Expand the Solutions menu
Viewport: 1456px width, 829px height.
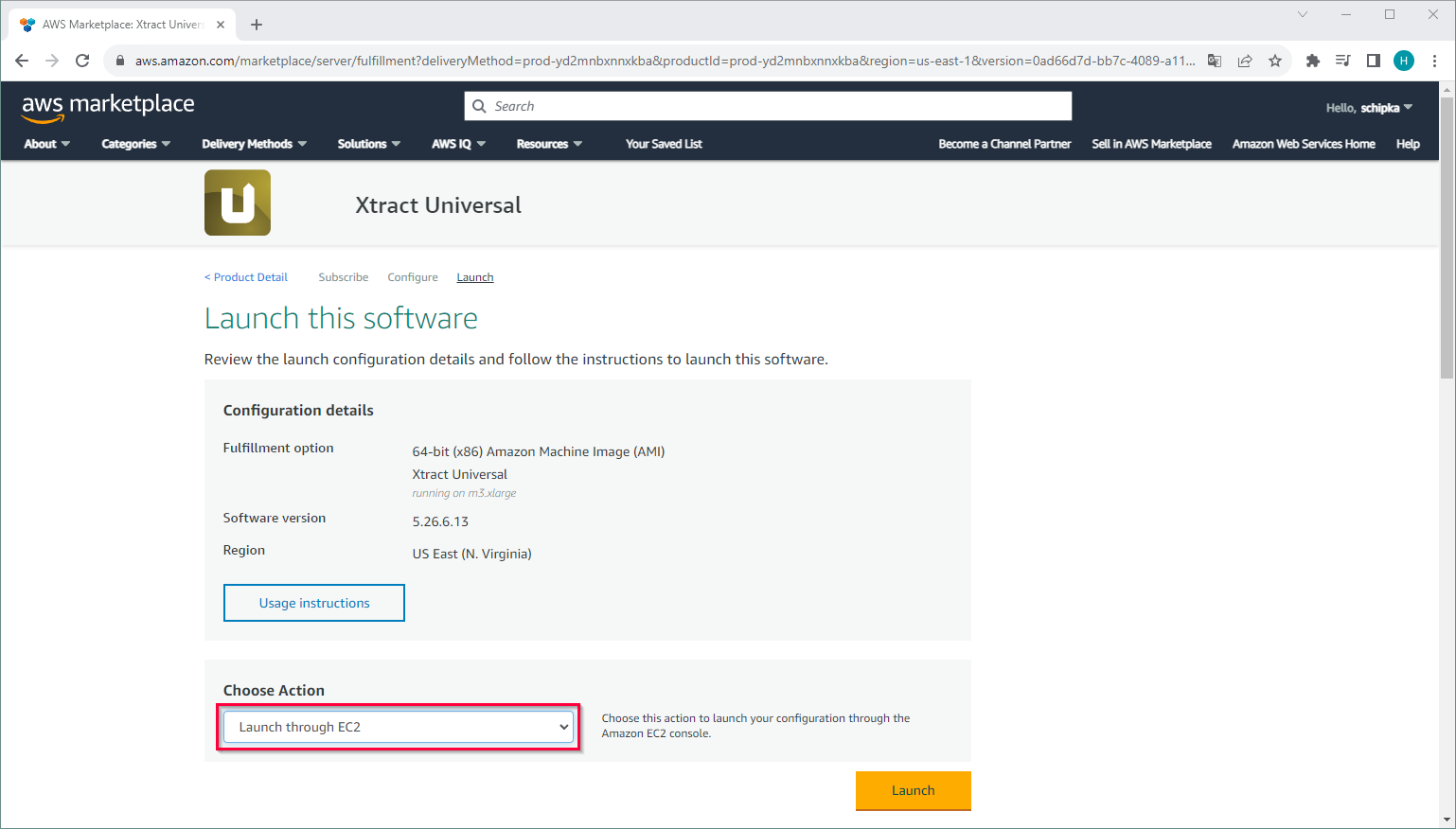369,144
